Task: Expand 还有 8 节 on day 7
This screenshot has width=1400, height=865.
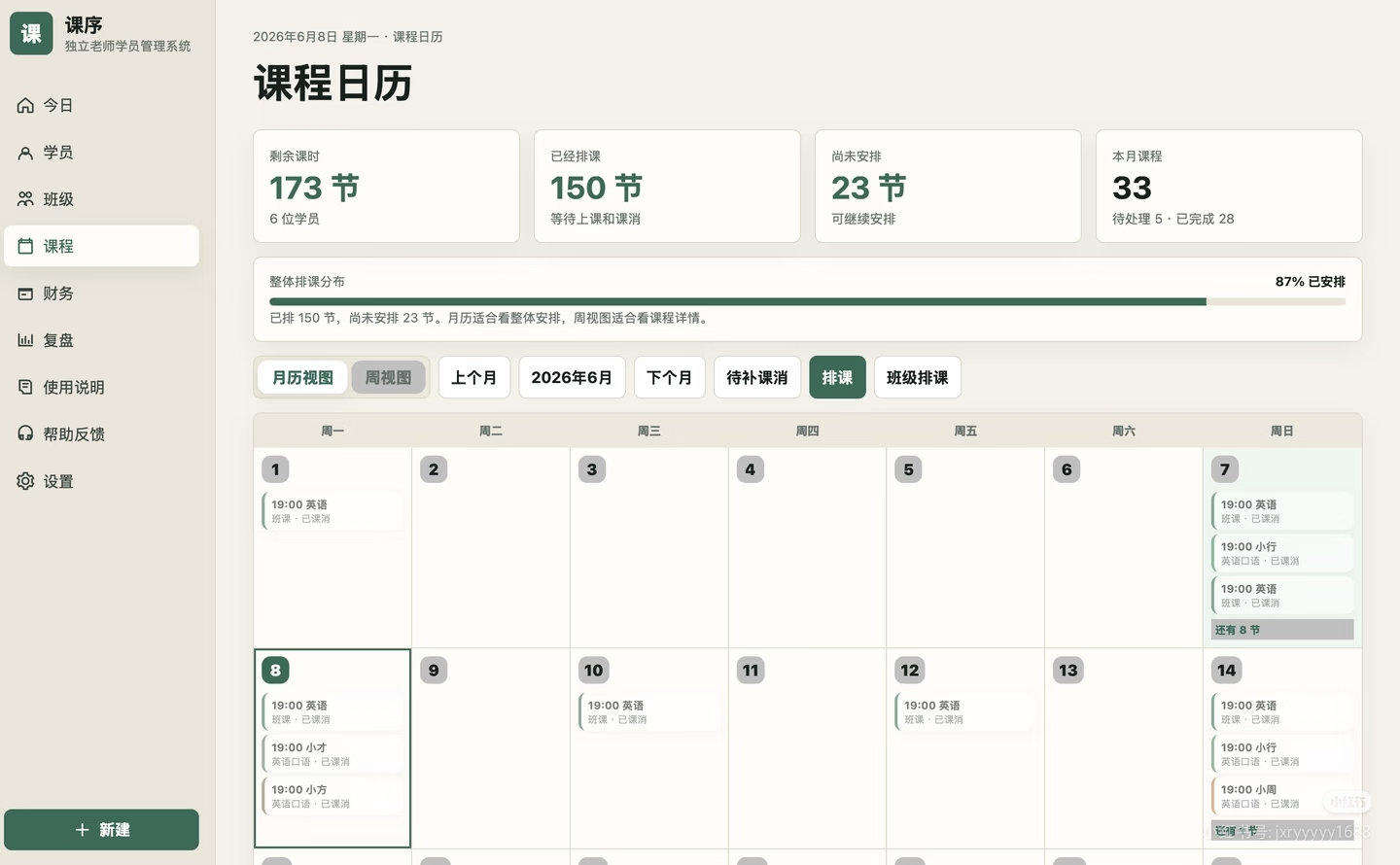Action: (x=1282, y=630)
